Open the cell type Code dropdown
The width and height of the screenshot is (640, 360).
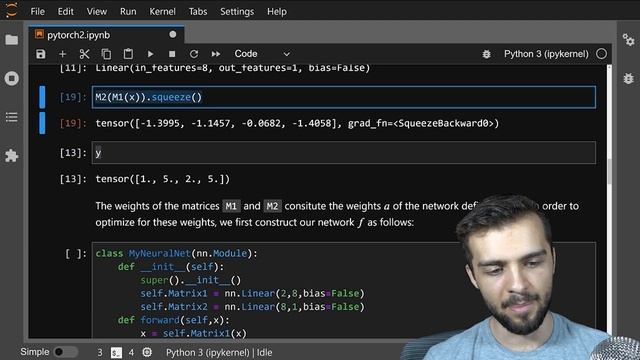coord(262,54)
